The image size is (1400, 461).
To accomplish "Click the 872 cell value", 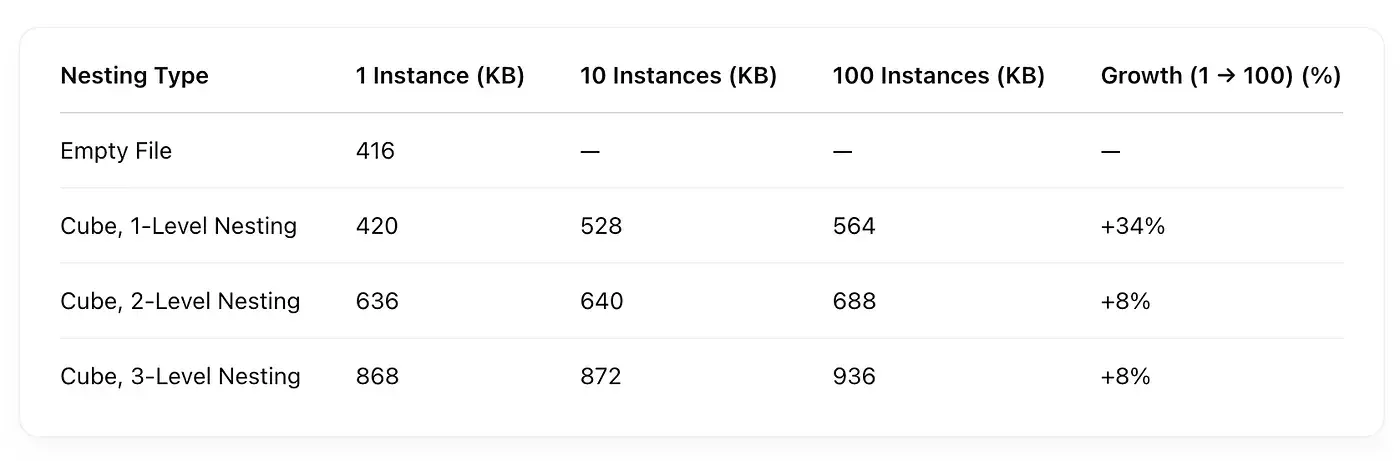I will point(600,376).
